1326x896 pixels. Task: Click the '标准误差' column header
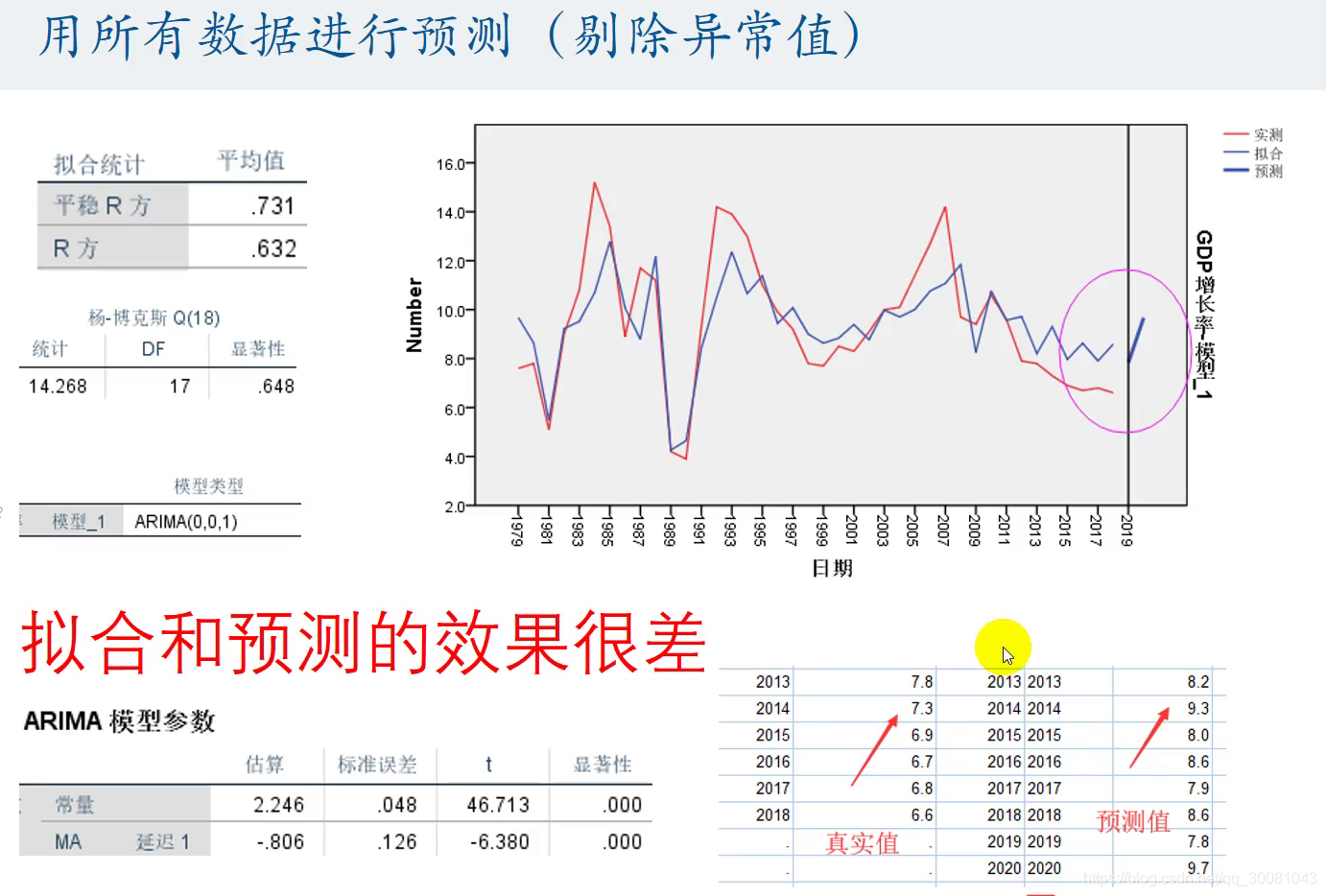(x=377, y=765)
